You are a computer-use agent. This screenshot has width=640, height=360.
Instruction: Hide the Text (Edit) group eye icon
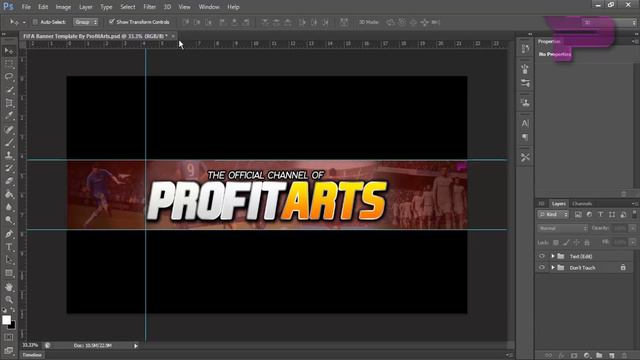pyautogui.click(x=542, y=256)
